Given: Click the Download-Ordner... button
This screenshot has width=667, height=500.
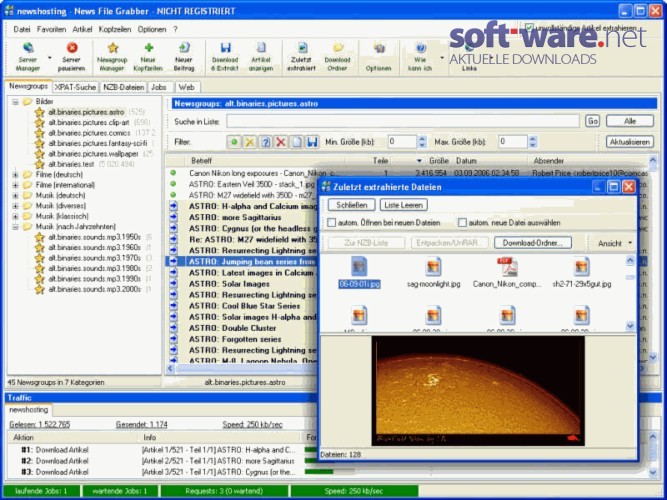Looking at the screenshot, I should coord(533,243).
